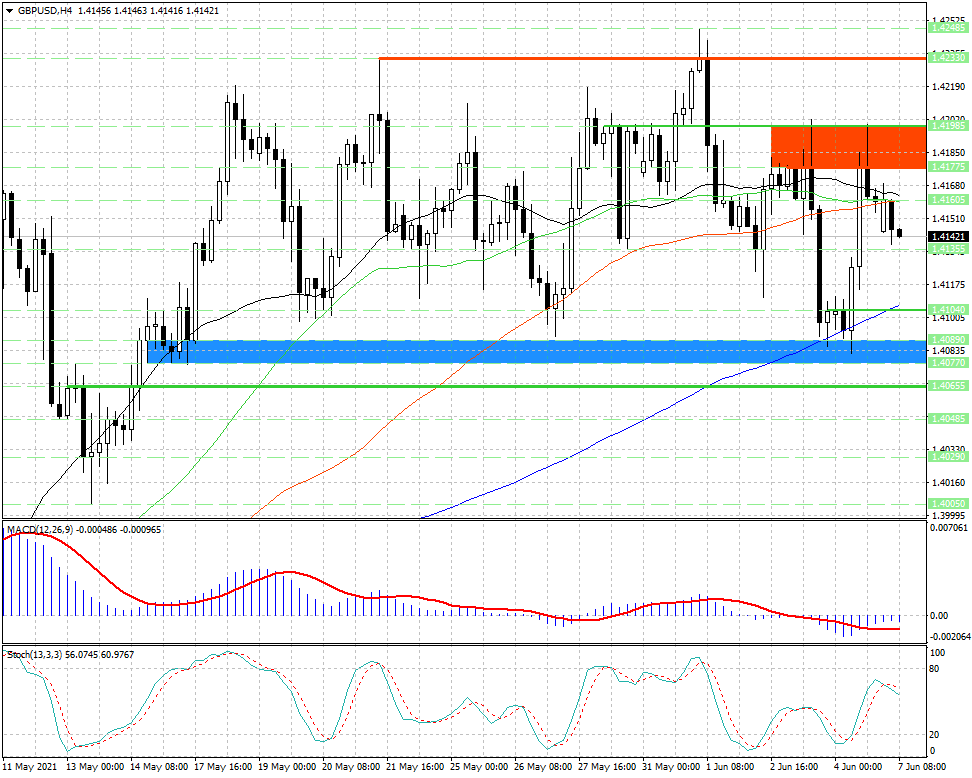Click the 21 May 16:00 time label
The height and width of the screenshot is (778, 972).
pyautogui.click(x=415, y=767)
